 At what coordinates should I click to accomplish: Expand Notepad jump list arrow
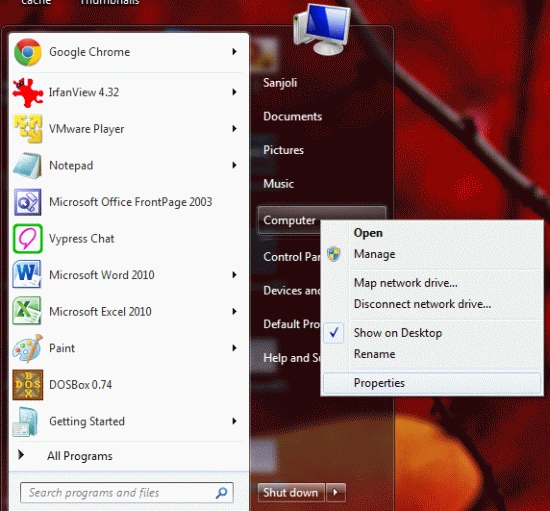(234, 165)
